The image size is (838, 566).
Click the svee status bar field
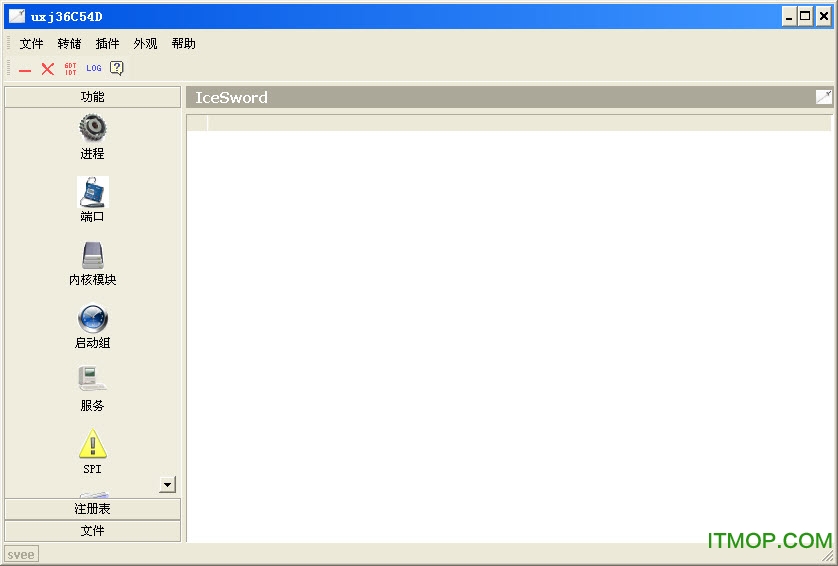pyautogui.click(x=21, y=555)
